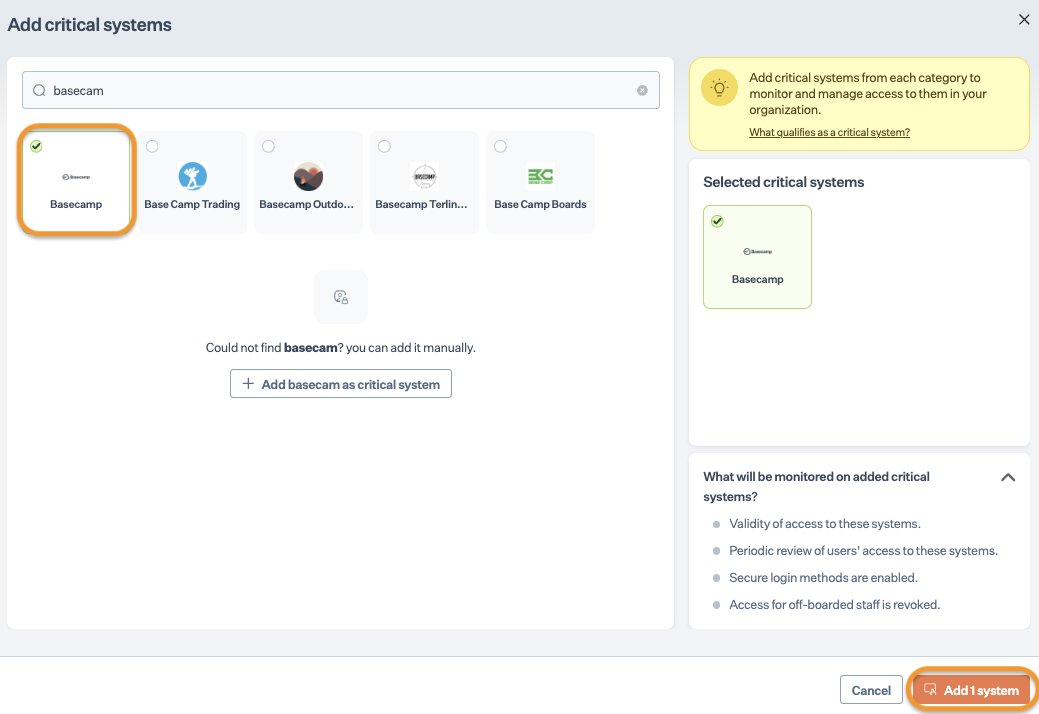Collapse the What will be monitored section
The height and width of the screenshot is (714, 1039).
point(1008,478)
